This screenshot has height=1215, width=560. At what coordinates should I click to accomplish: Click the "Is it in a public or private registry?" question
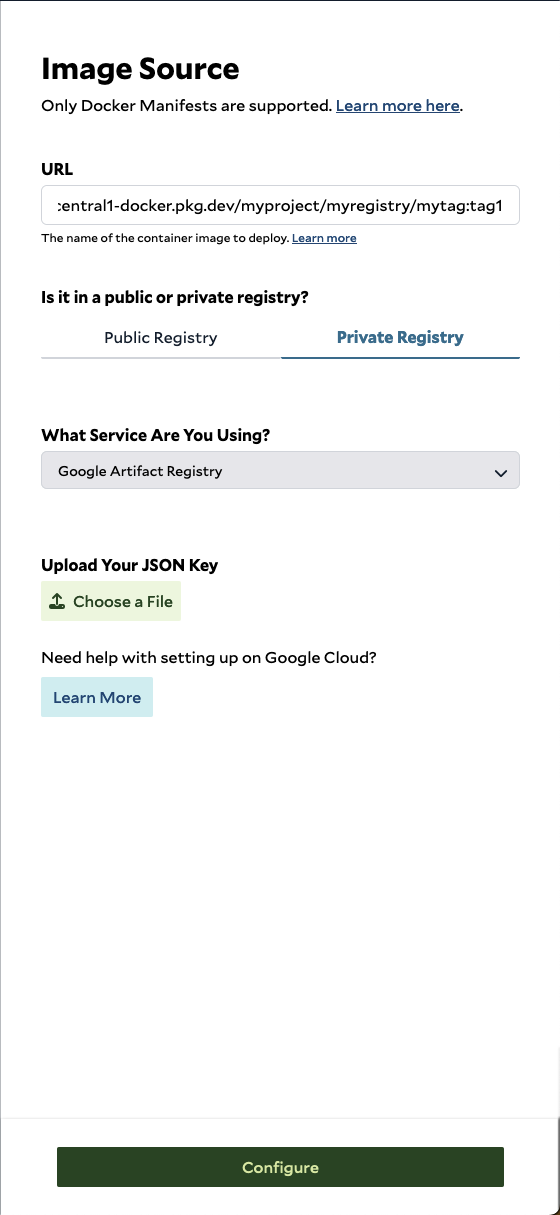click(x=175, y=297)
